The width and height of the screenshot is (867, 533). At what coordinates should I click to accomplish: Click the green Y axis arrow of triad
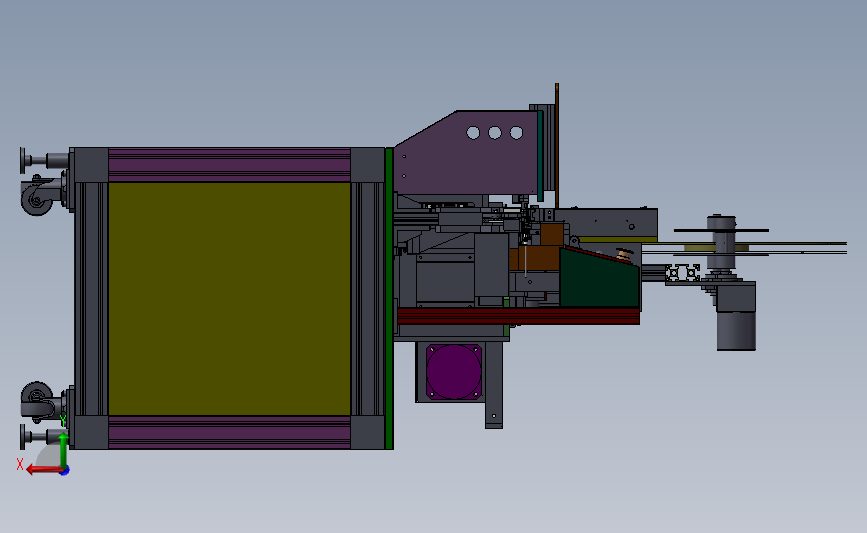tap(64, 451)
